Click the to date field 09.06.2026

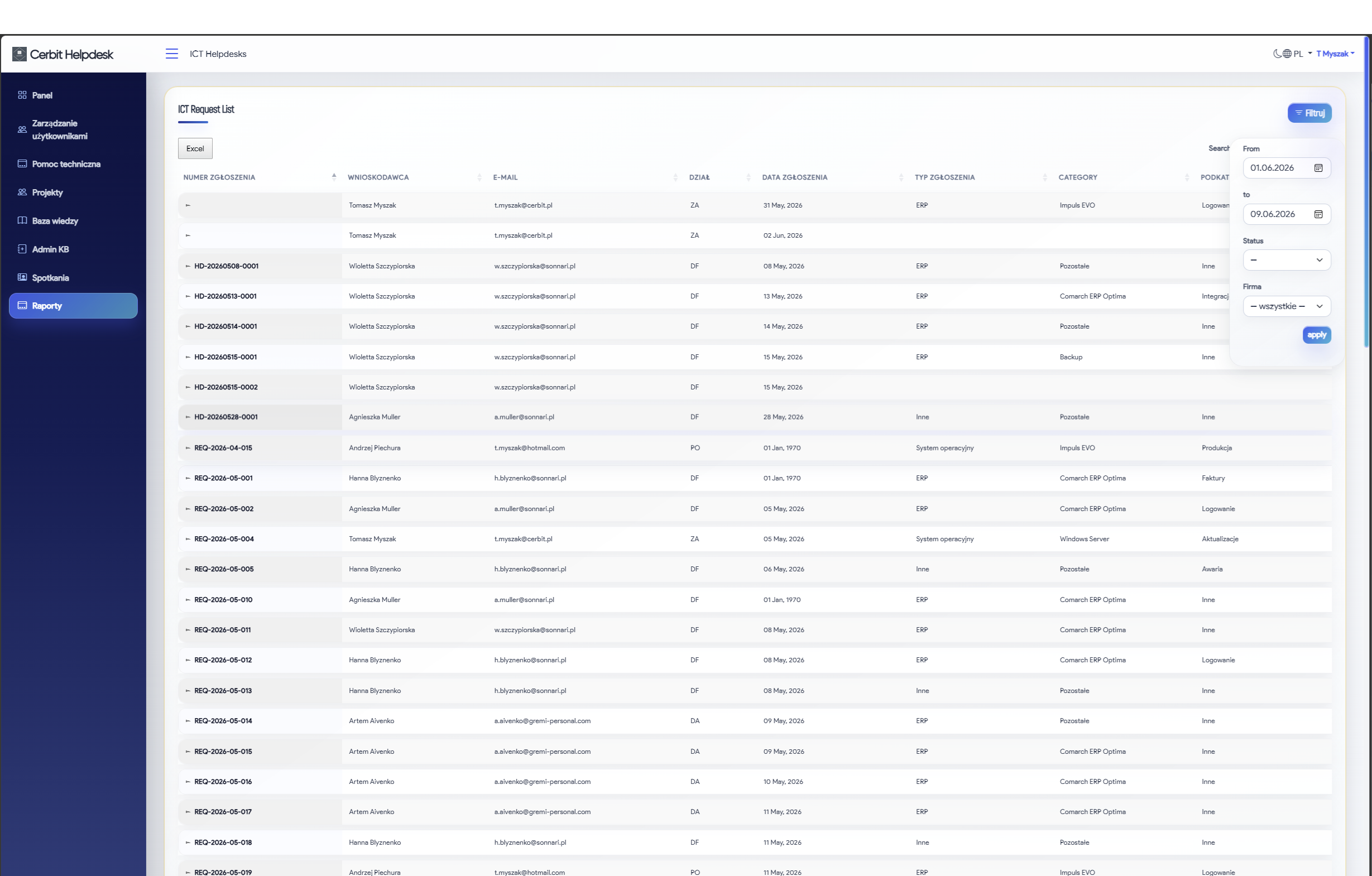pyautogui.click(x=1287, y=214)
